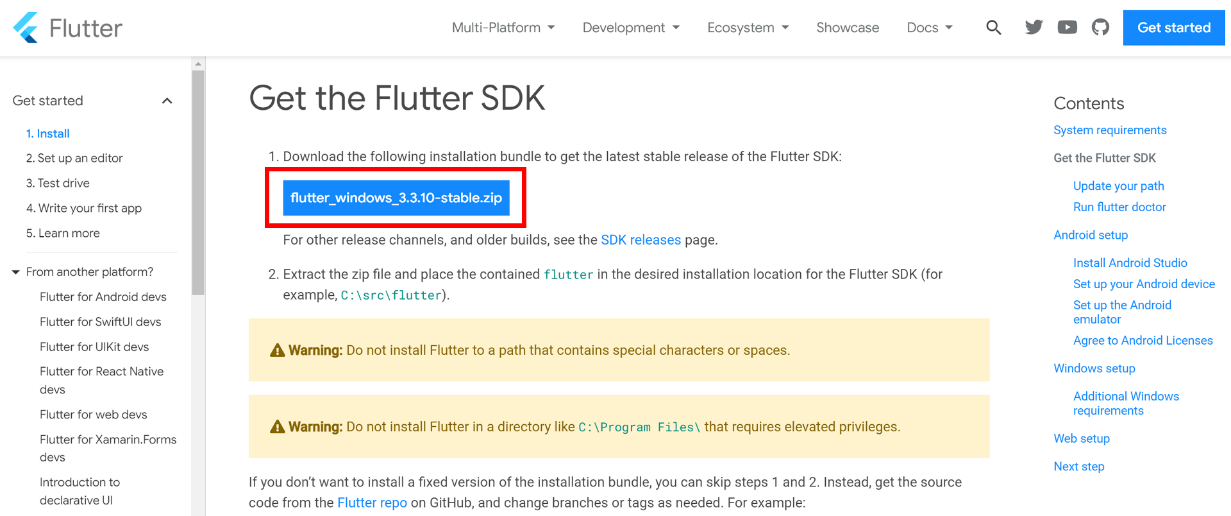
Task: Jump to Next step in Contents
Action: (1079, 466)
